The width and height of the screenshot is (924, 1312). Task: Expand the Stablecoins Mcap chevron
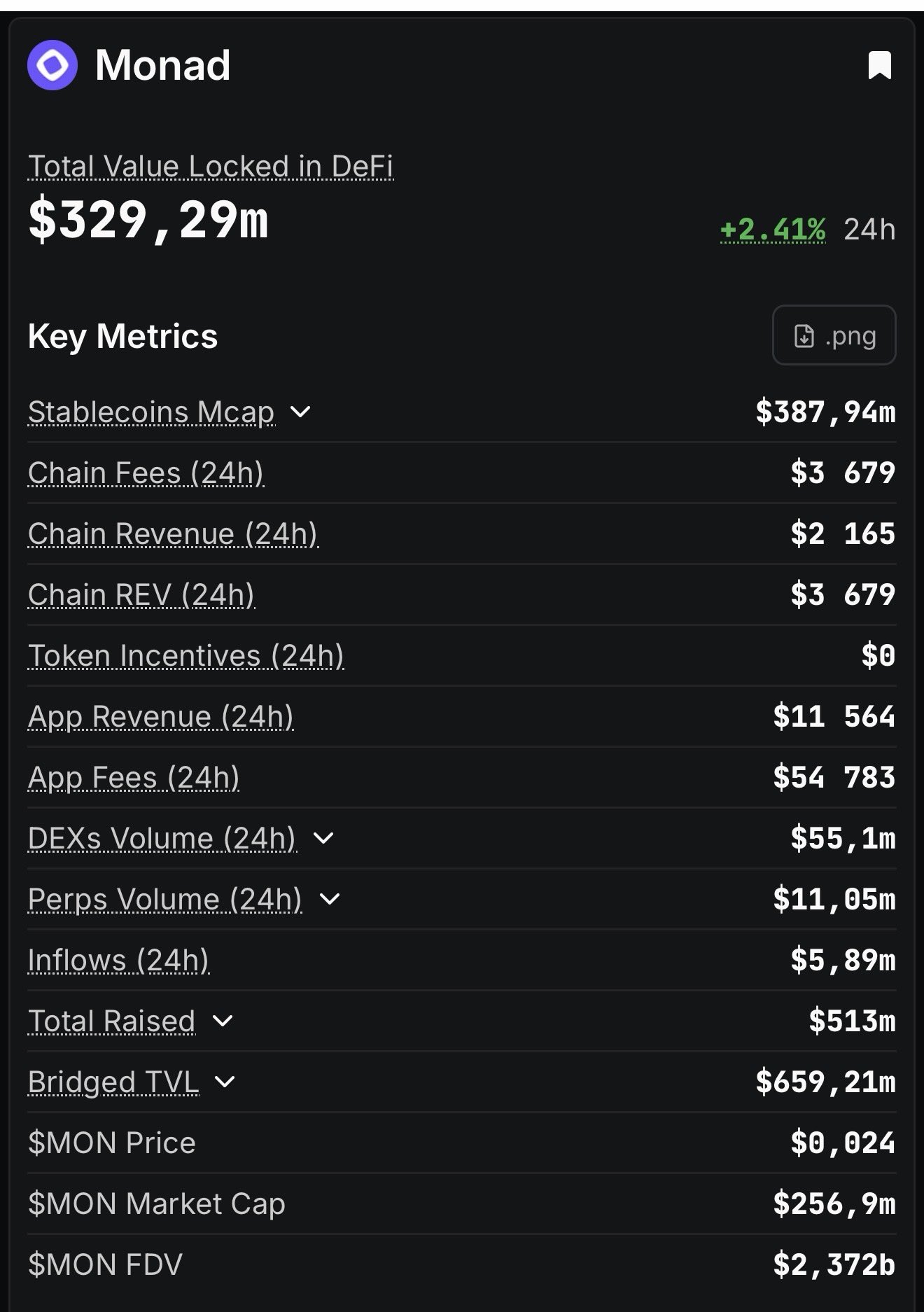click(x=300, y=412)
